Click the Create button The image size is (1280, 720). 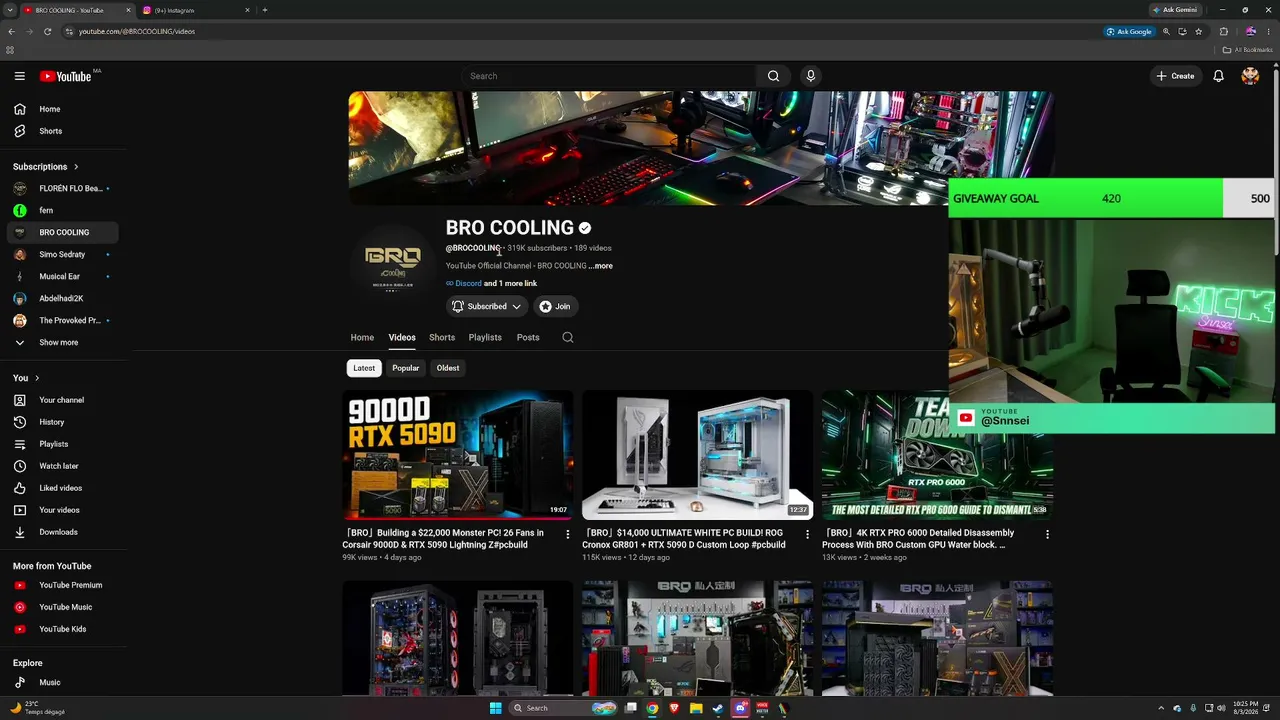tap(1175, 76)
